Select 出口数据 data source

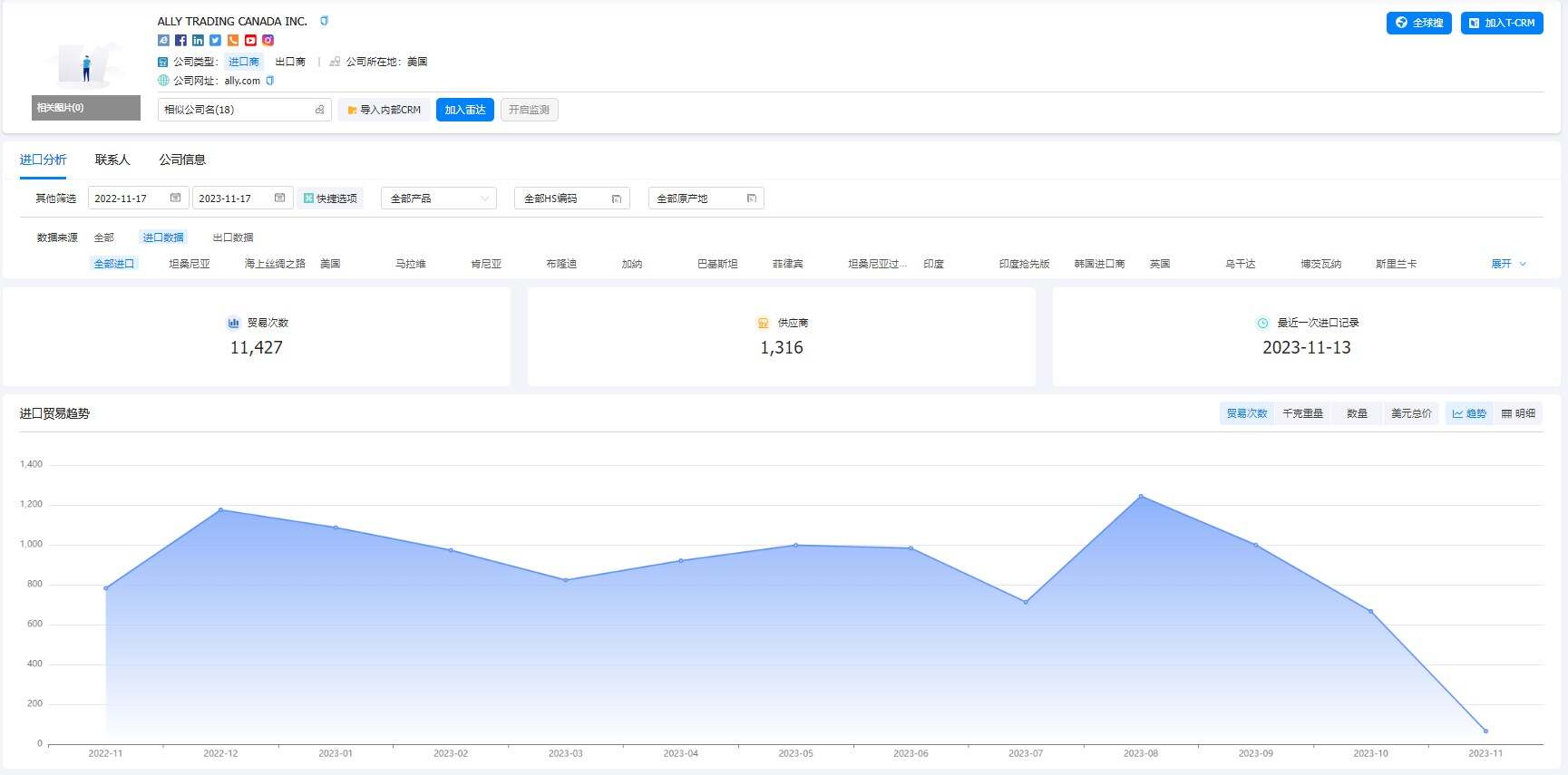pos(233,237)
